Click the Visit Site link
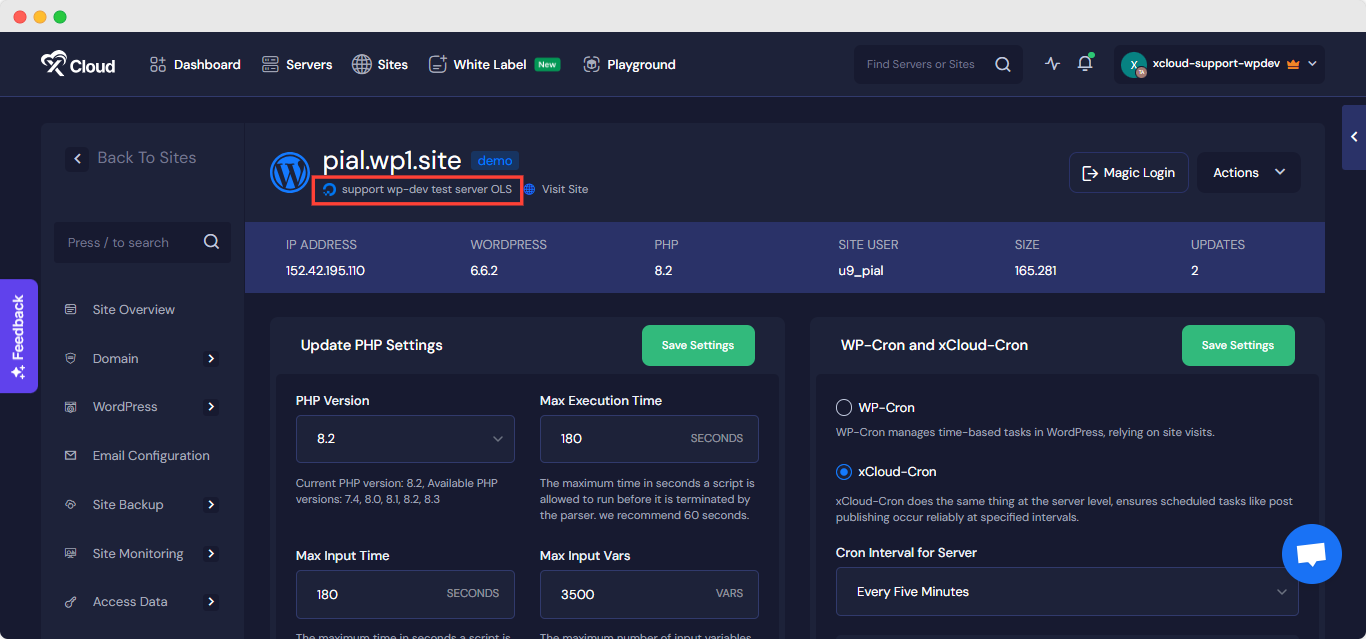This screenshot has height=639, width=1366. [557, 189]
